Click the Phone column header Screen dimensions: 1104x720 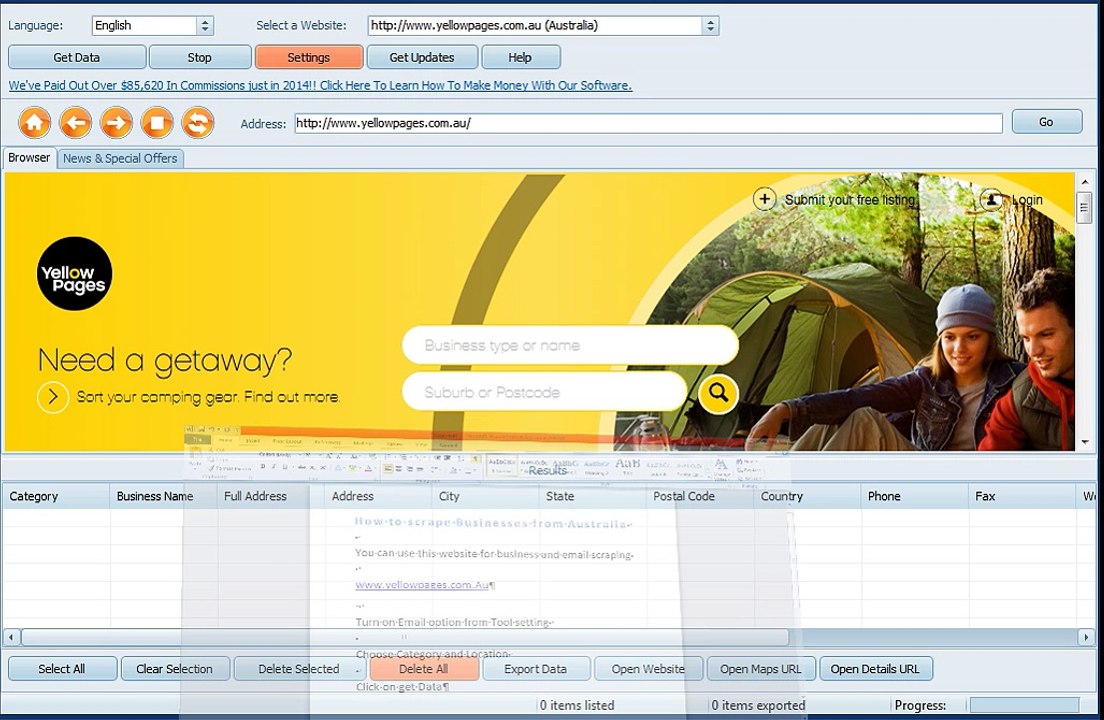915,496
